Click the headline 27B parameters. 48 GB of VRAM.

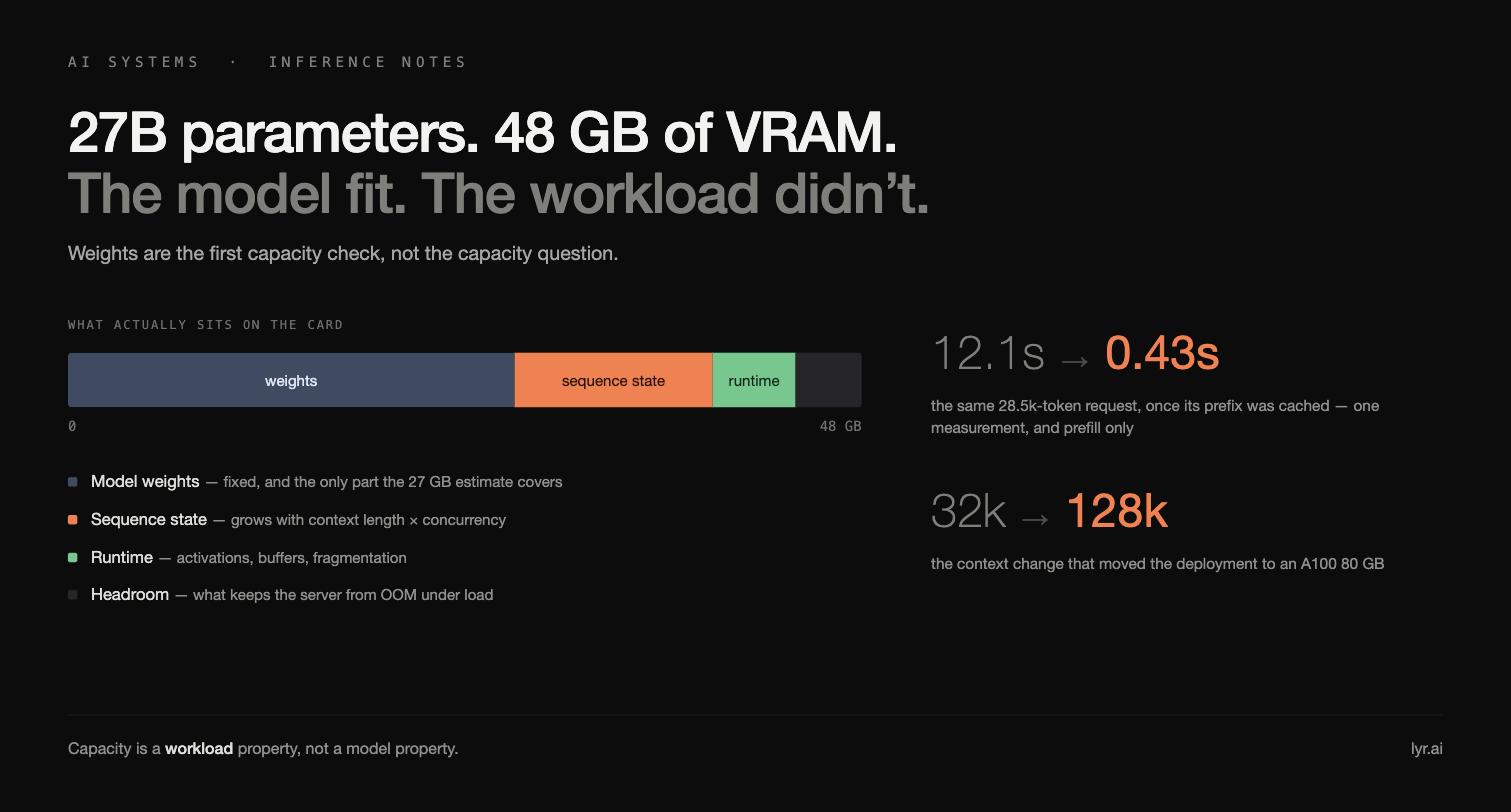coord(482,132)
